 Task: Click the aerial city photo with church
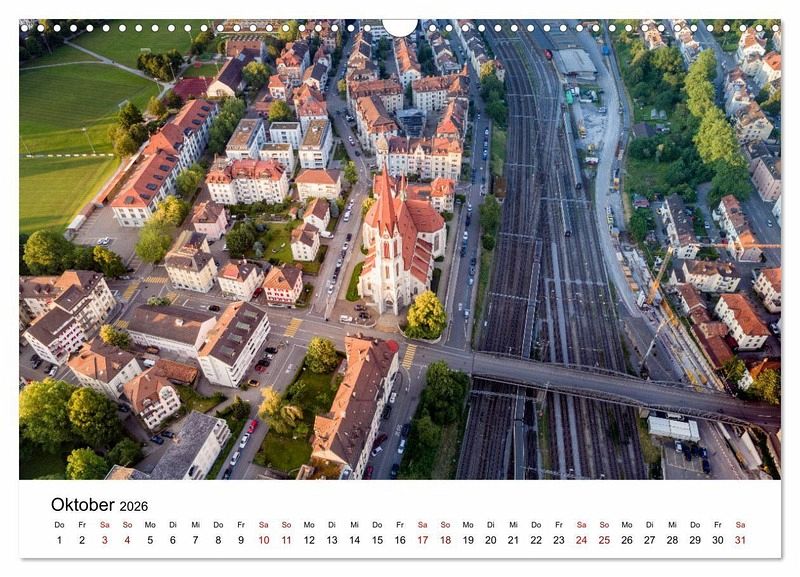pyautogui.click(x=400, y=249)
